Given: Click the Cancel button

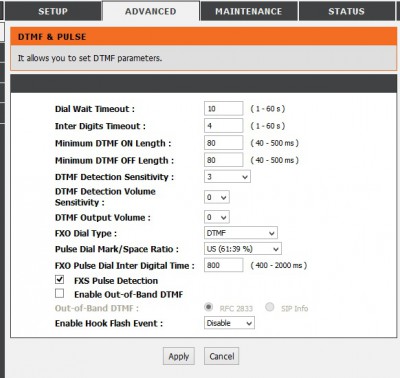Looking at the screenshot, I should (x=222, y=356).
